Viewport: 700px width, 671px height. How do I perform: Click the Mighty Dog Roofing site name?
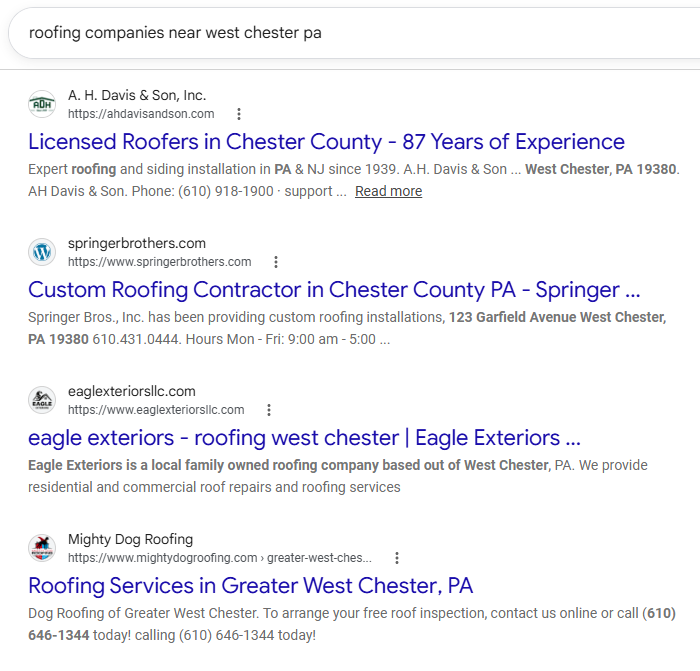130,539
